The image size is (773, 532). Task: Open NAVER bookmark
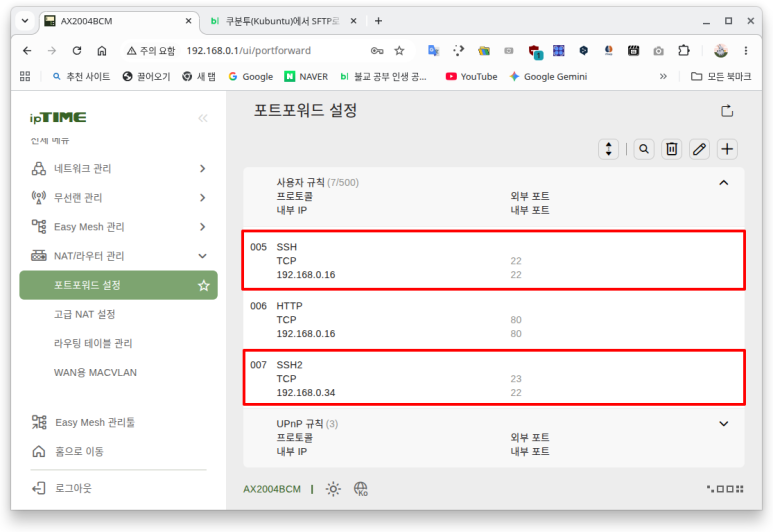[306, 76]
